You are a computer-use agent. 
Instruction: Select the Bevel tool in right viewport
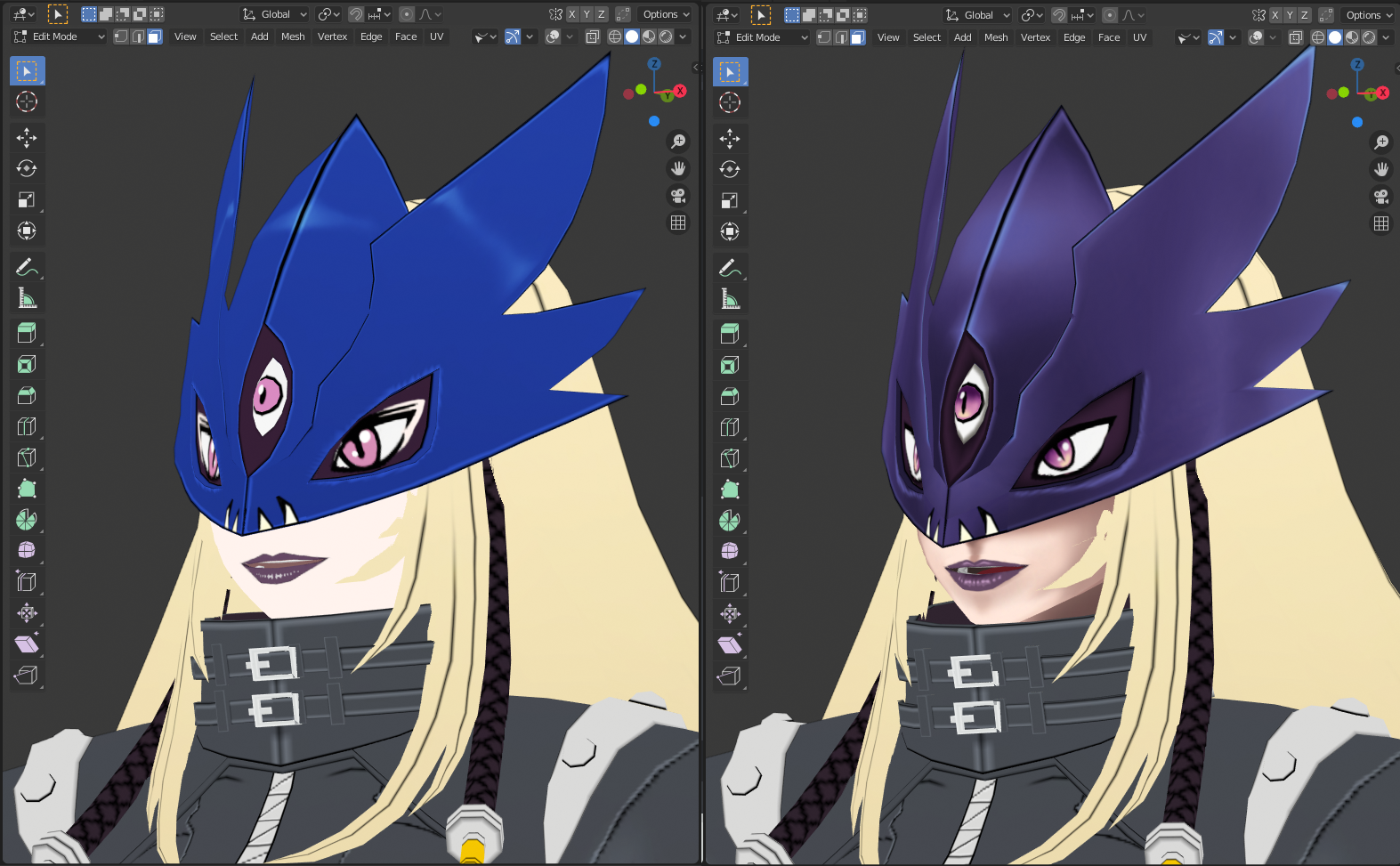tap(730, 396)
